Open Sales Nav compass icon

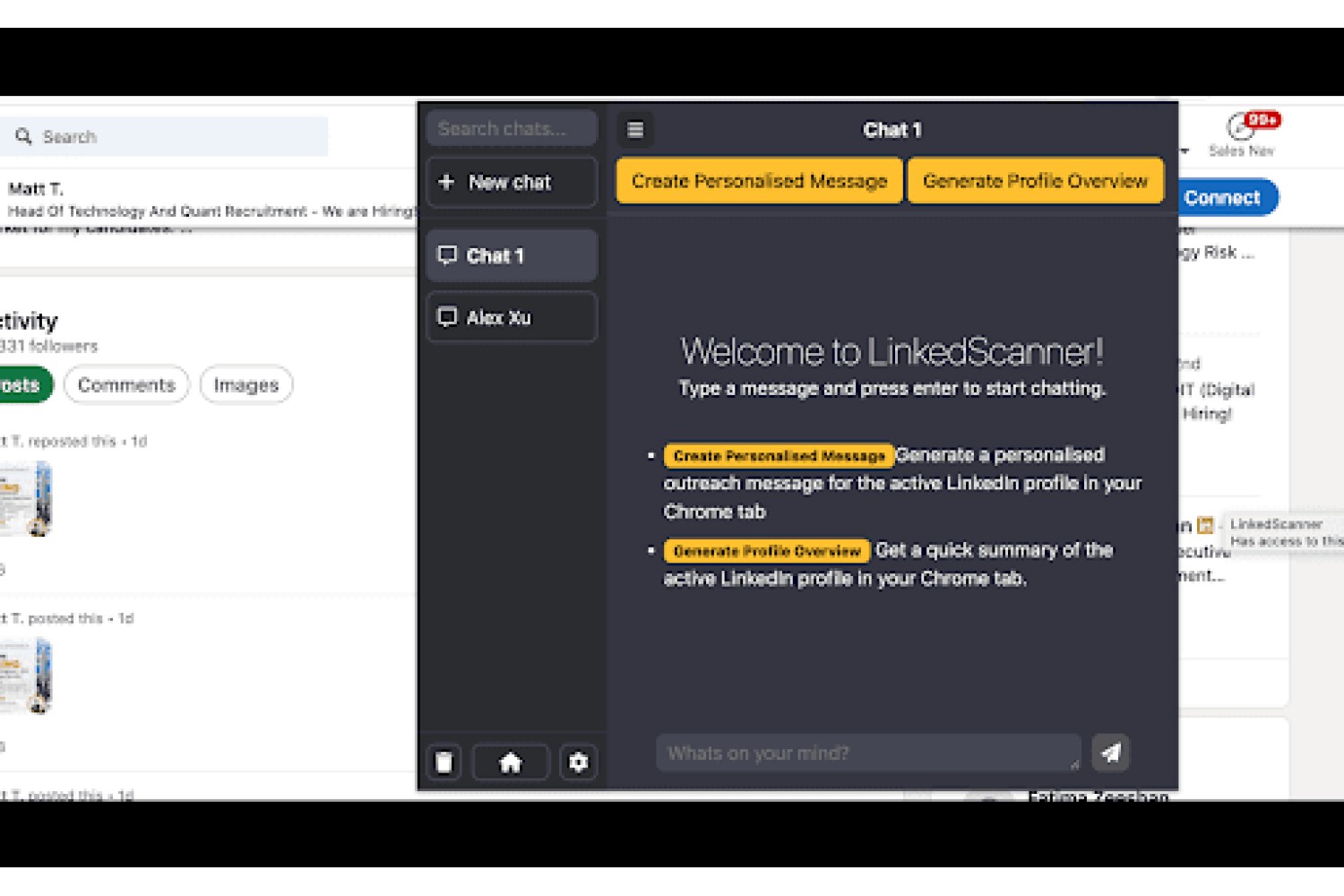1240,128
